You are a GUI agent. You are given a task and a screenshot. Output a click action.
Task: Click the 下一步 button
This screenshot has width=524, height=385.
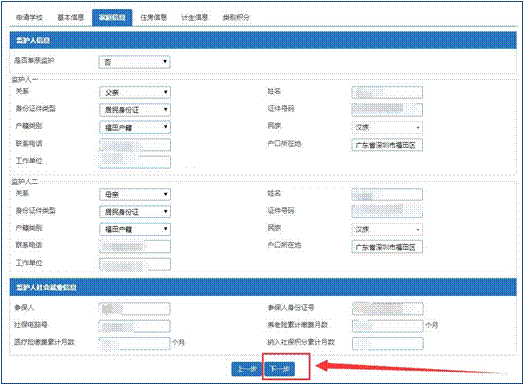point(280,369)
